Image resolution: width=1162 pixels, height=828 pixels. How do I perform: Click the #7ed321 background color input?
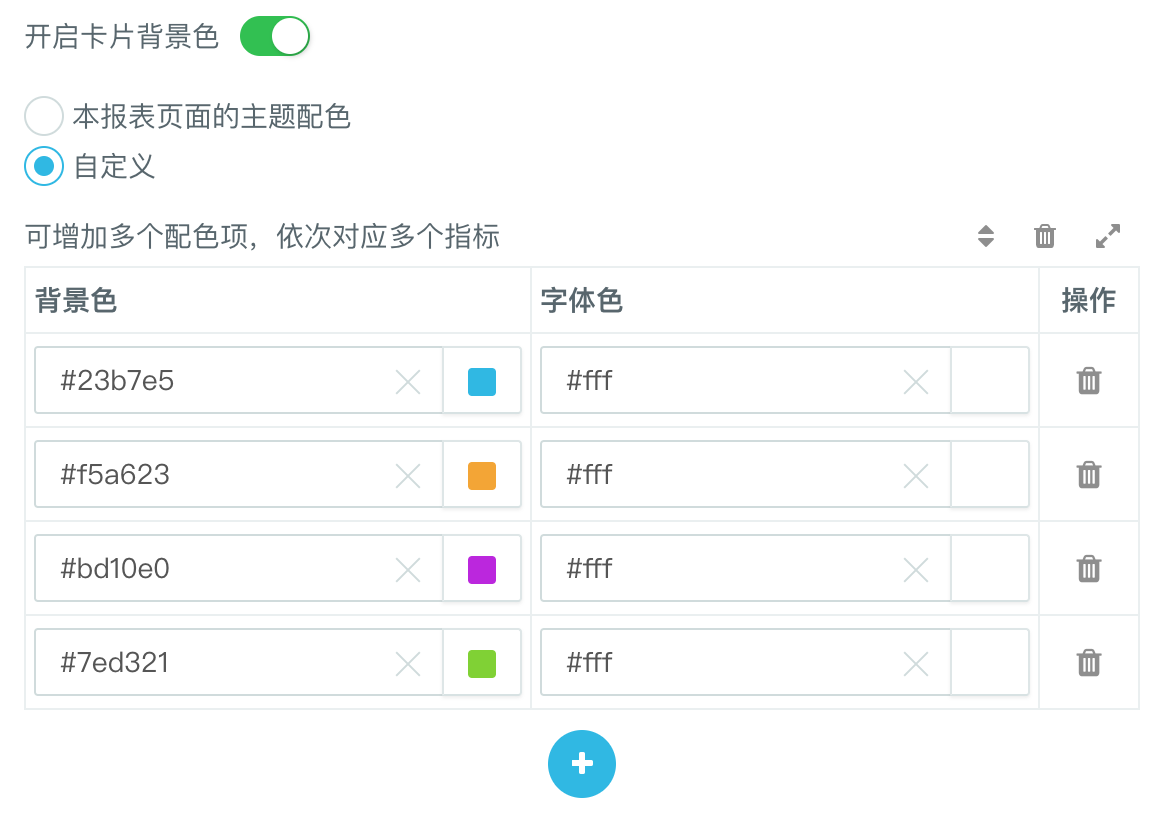click(x=239, y=663)
